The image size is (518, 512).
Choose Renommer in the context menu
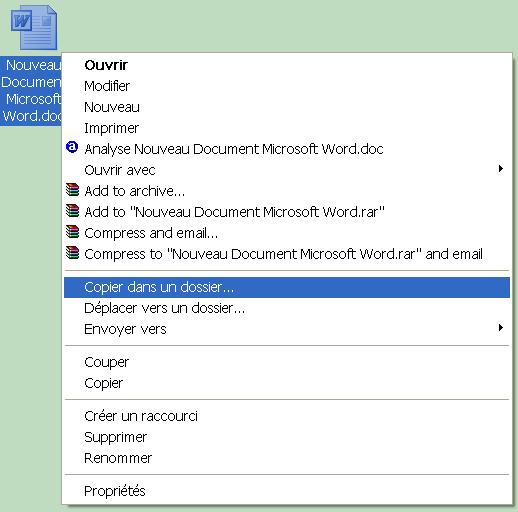[x=287, y=458]
